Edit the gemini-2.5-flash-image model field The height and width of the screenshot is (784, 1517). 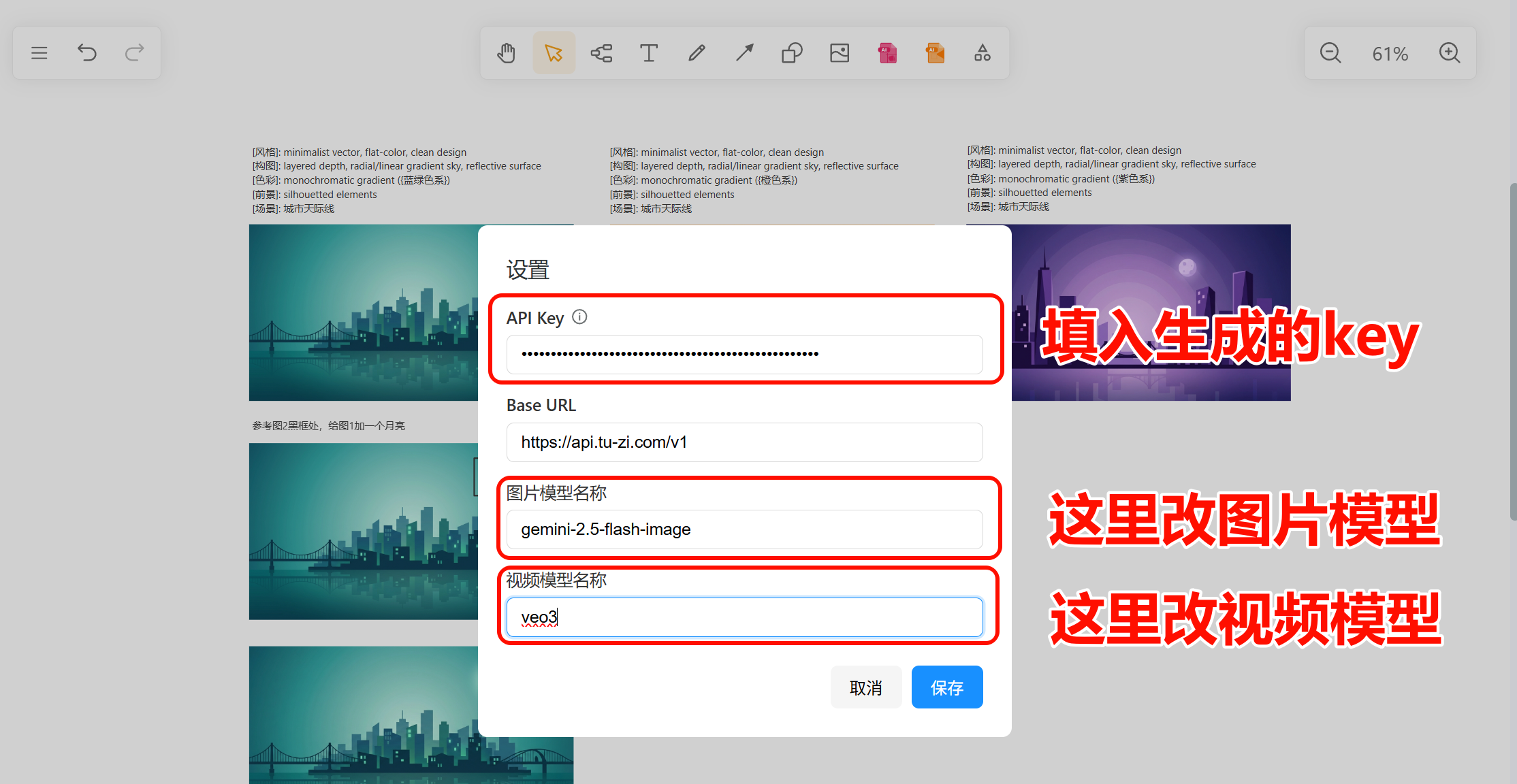click(744, 529)
